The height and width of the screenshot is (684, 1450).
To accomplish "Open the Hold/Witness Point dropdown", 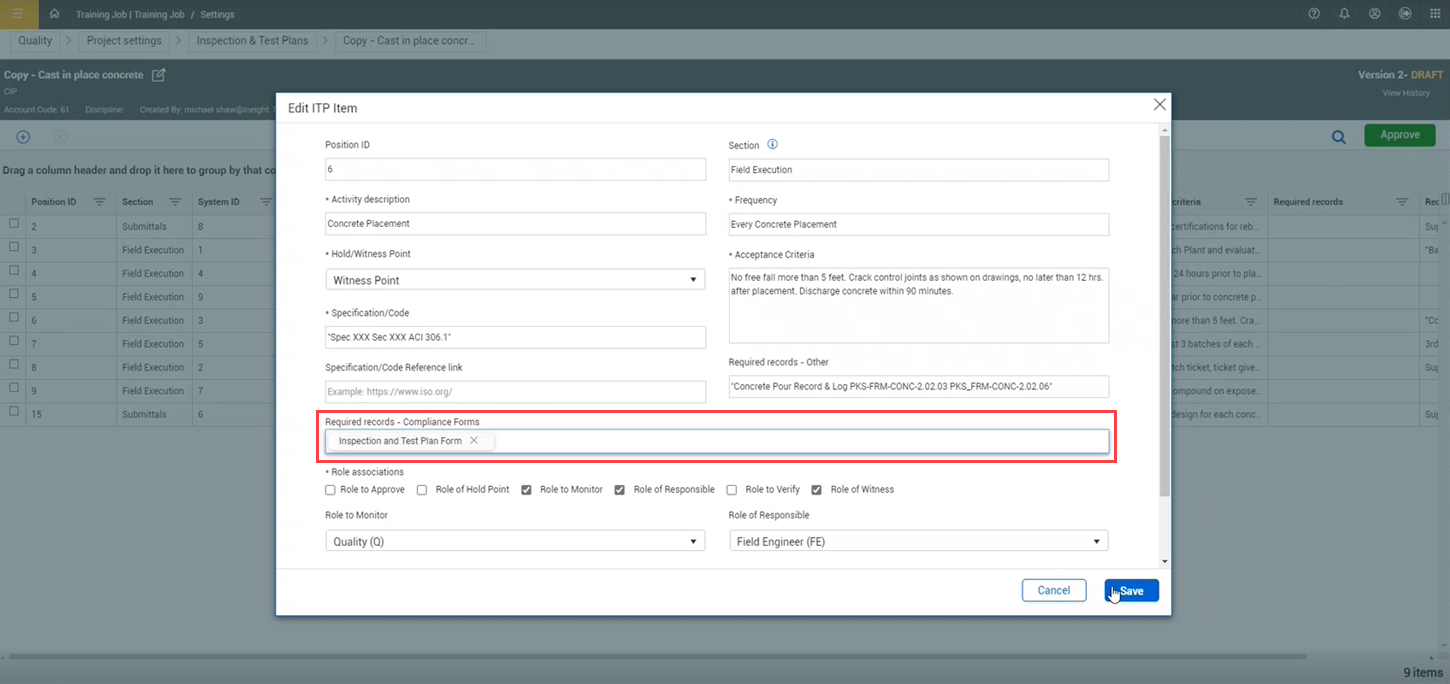I will (692, 279).
